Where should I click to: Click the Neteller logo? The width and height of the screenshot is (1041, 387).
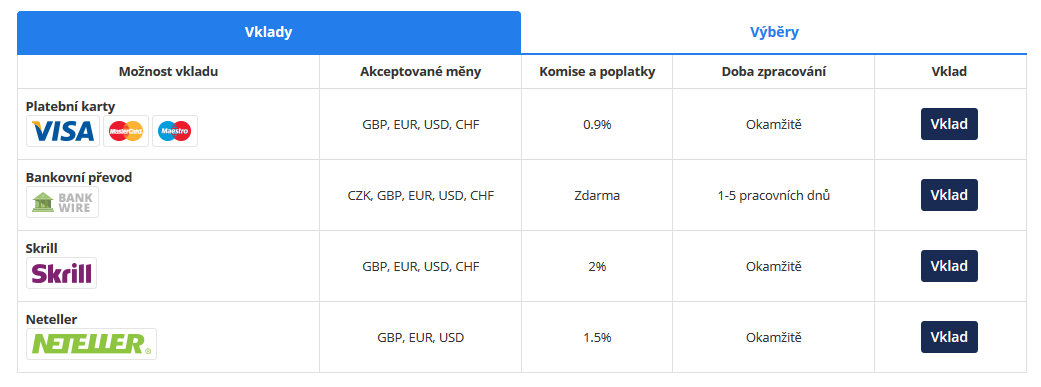pyautogui.click(x=92, y=344)
